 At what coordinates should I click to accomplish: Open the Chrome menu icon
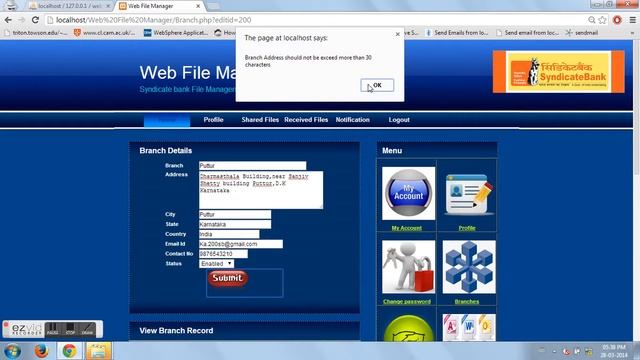[633, 20]
